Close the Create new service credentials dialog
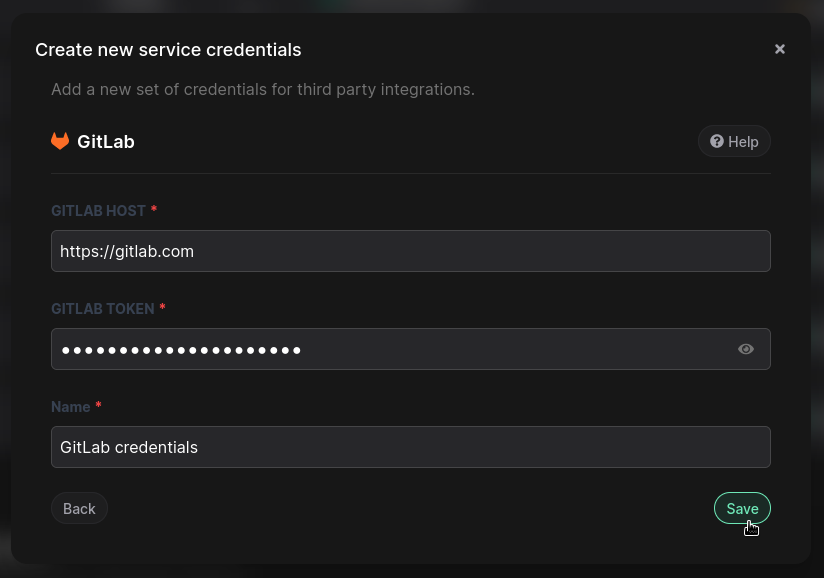824x578 pixels. tap(780, 48)
